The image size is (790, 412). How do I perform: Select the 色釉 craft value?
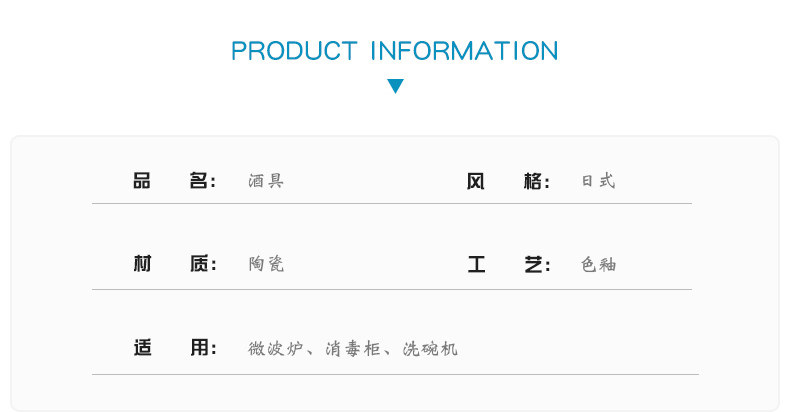[598, 265]
